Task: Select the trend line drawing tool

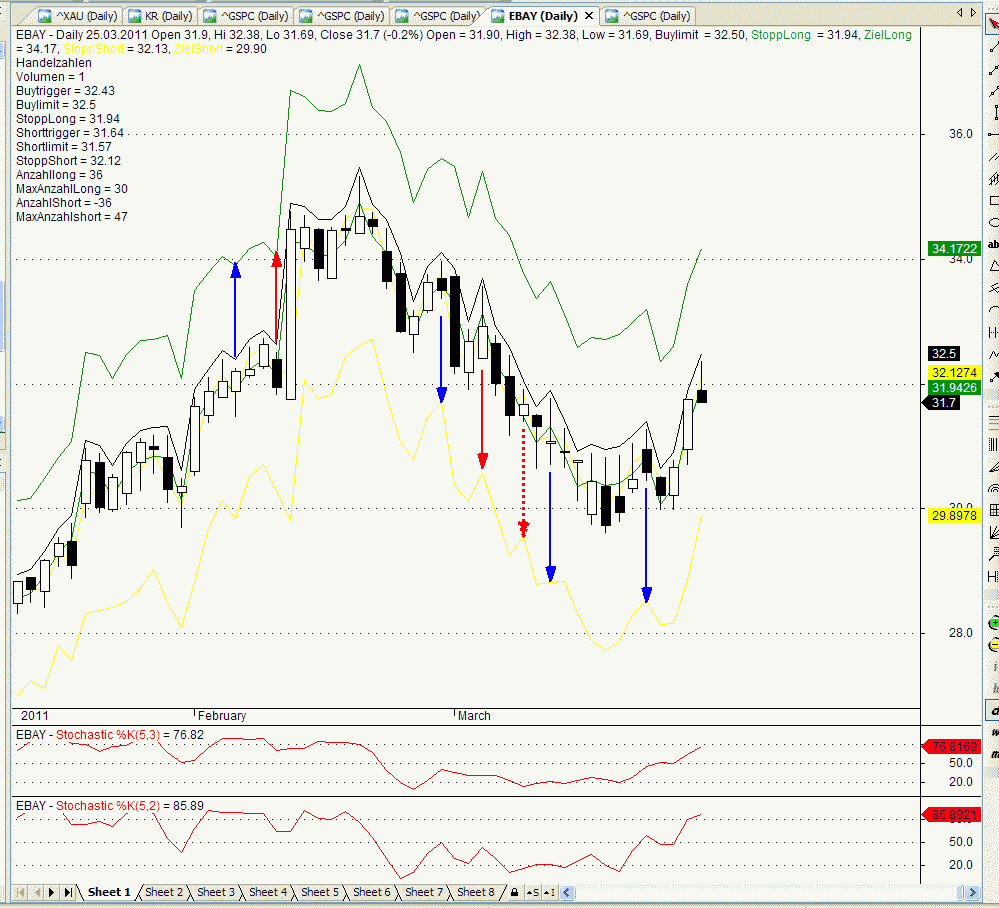Action: click(993, 47)
